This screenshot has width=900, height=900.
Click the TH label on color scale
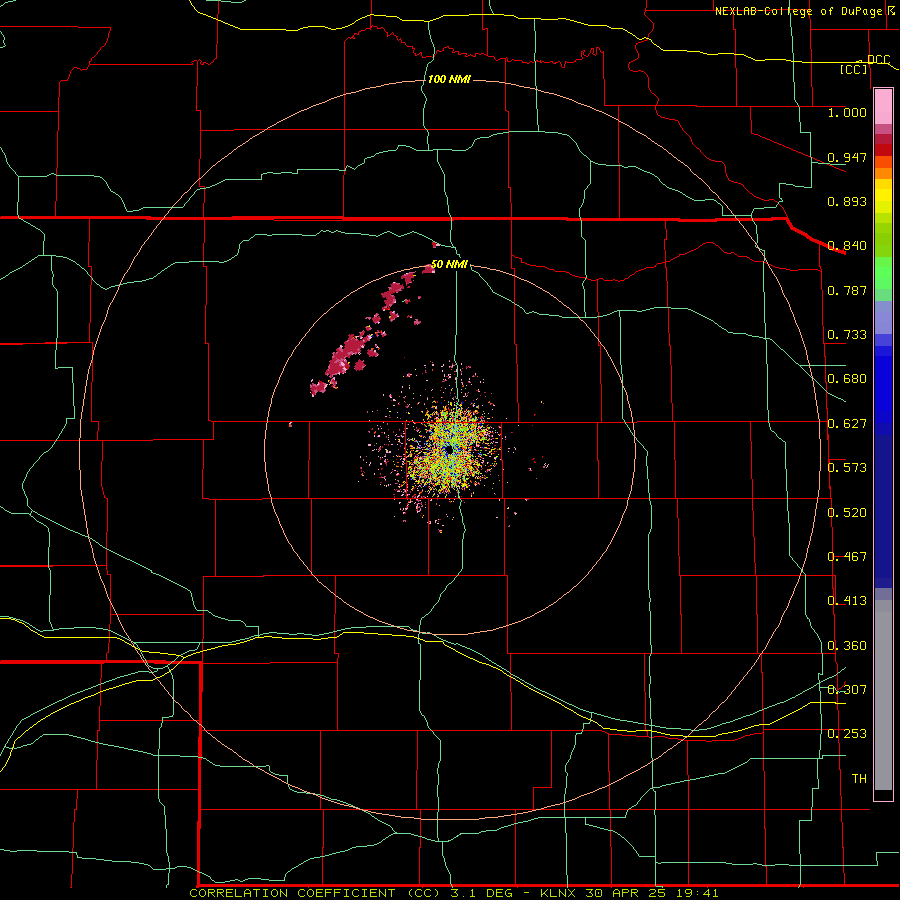859,779
